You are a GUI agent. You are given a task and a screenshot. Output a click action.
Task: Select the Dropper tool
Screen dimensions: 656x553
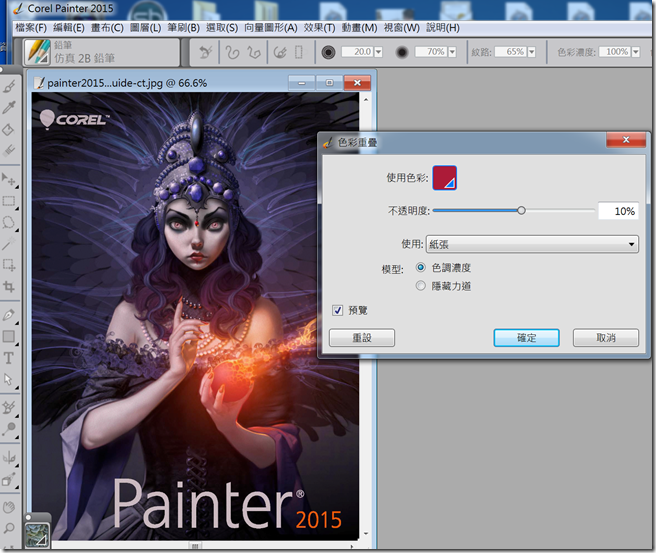[9, 108]
